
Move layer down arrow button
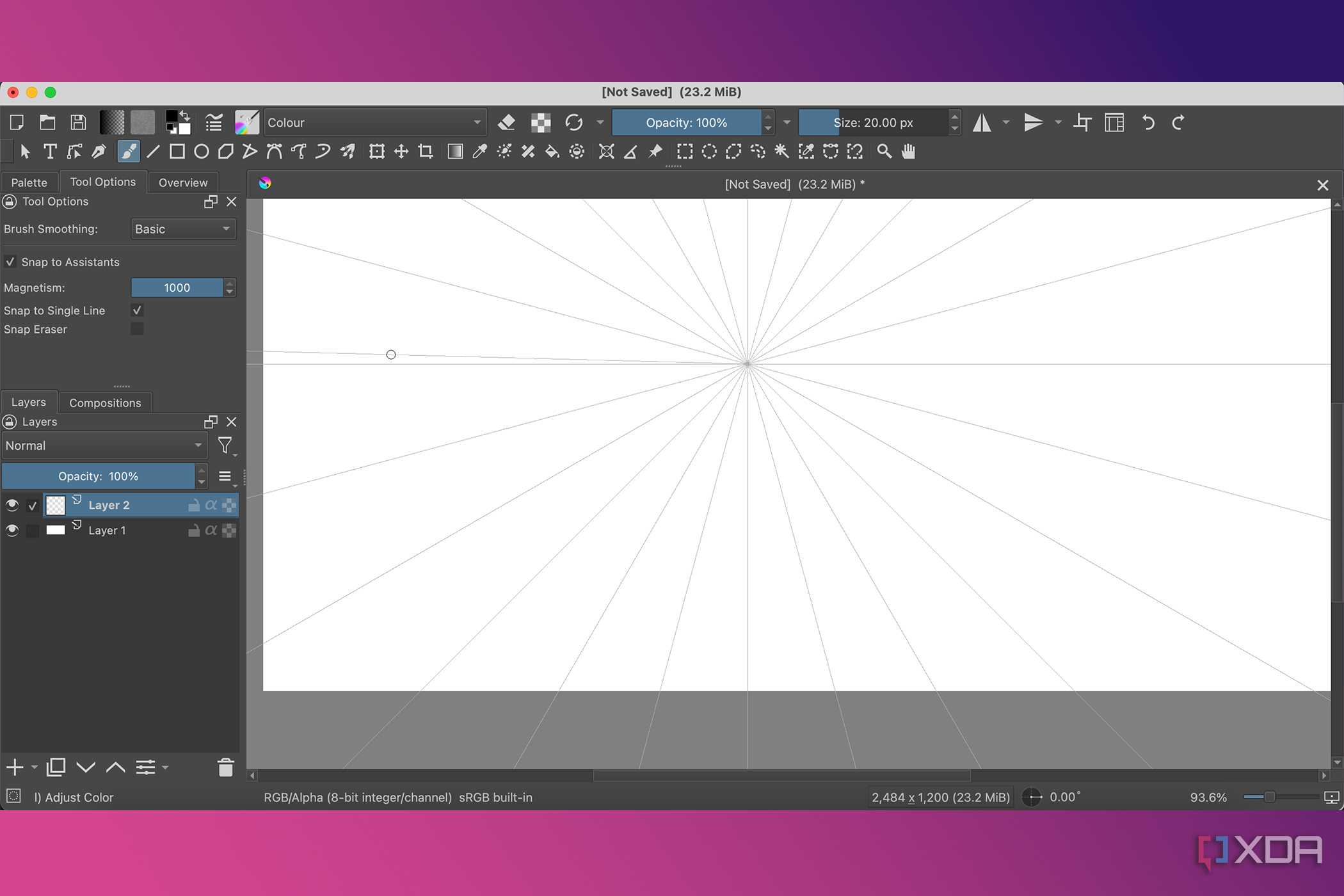(86, 767)
